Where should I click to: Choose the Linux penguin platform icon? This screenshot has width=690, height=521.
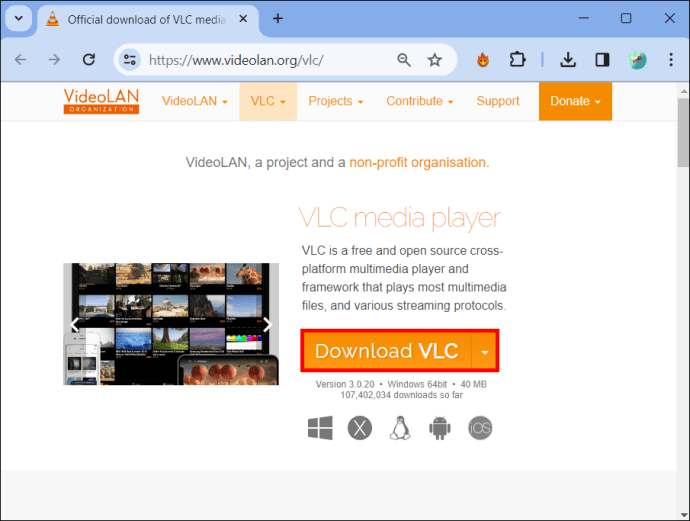point(400,428)
